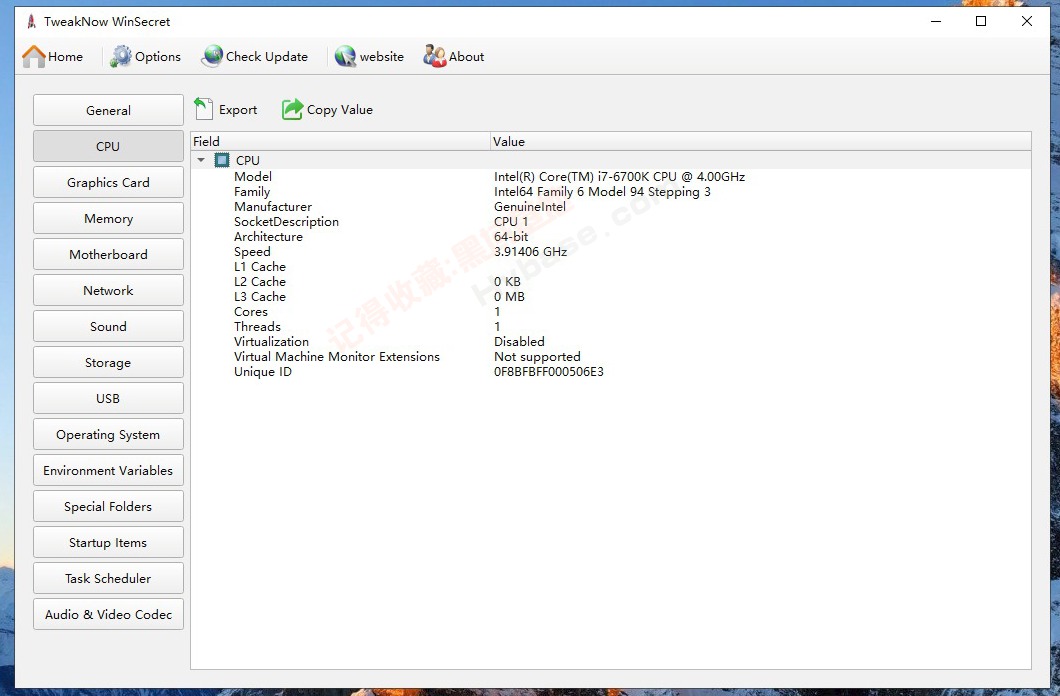This screenshot has width=1060, height=696.
Task: Select the L1 Cache field row
Action: [611, 266]
